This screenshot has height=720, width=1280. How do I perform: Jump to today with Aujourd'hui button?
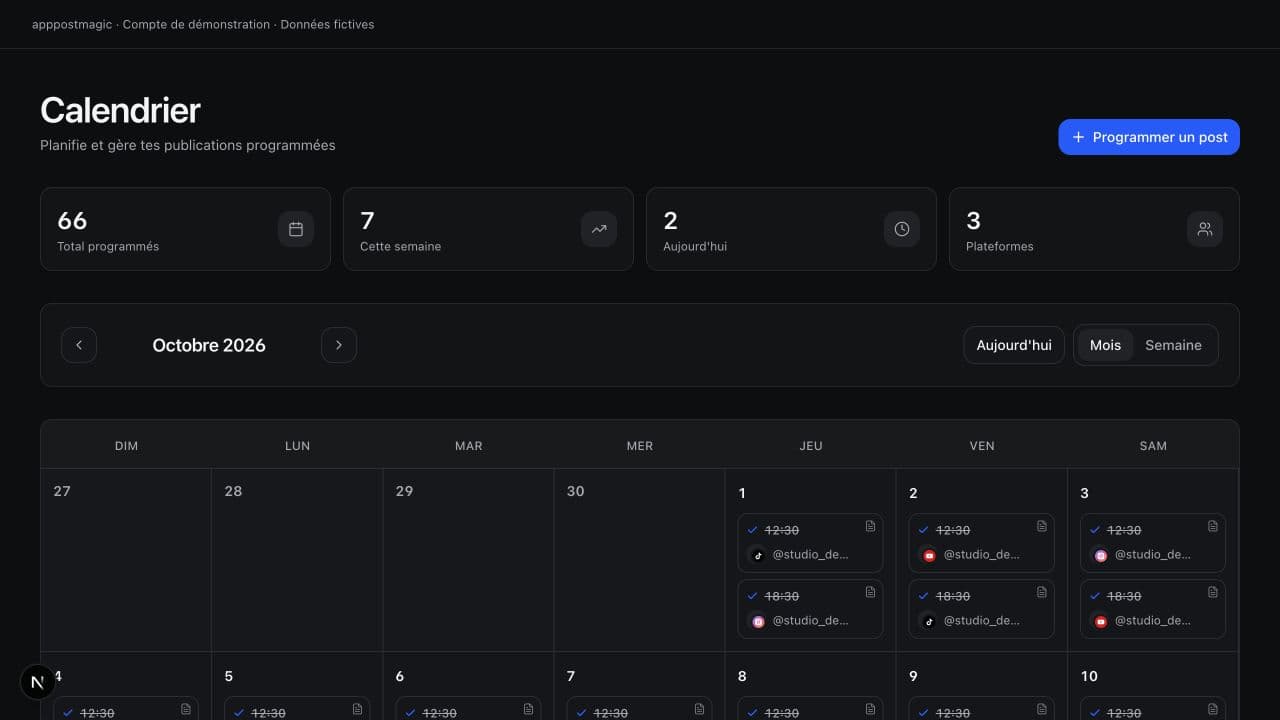click(1014, 345)
